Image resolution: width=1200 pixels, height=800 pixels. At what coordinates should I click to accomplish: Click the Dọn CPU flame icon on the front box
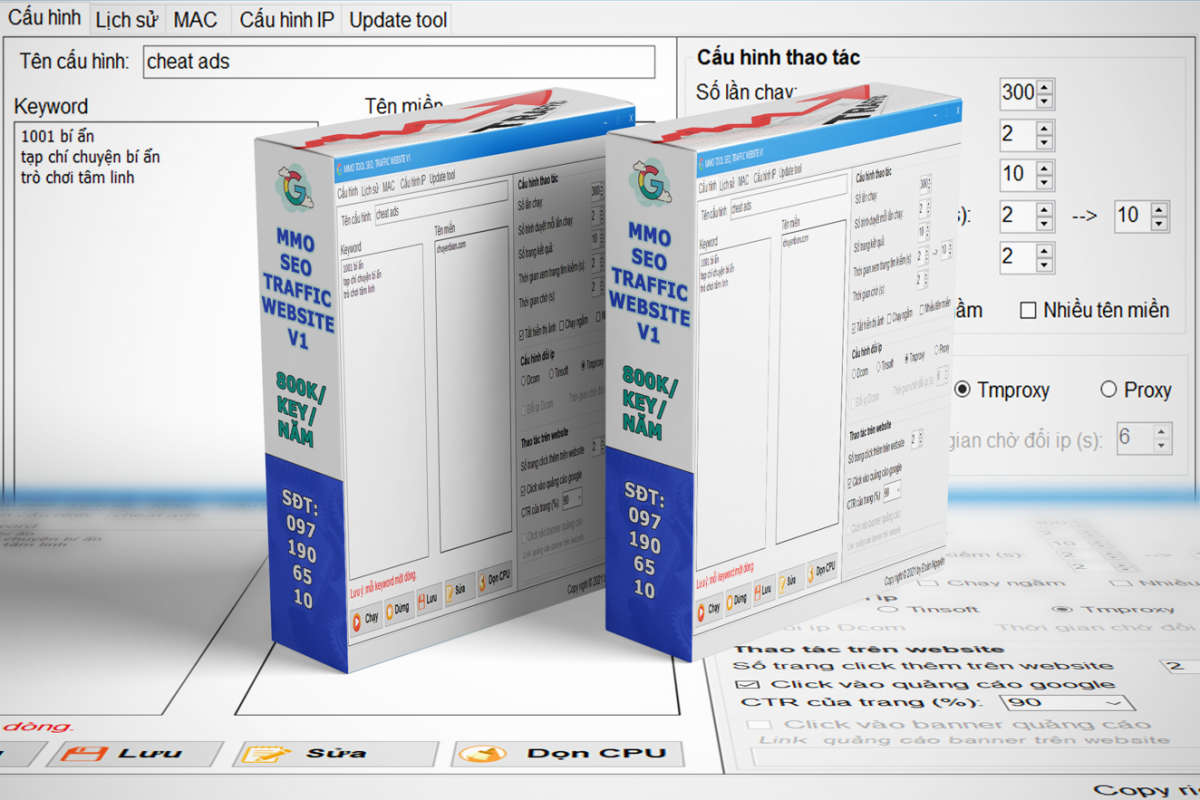coord(810,576)
